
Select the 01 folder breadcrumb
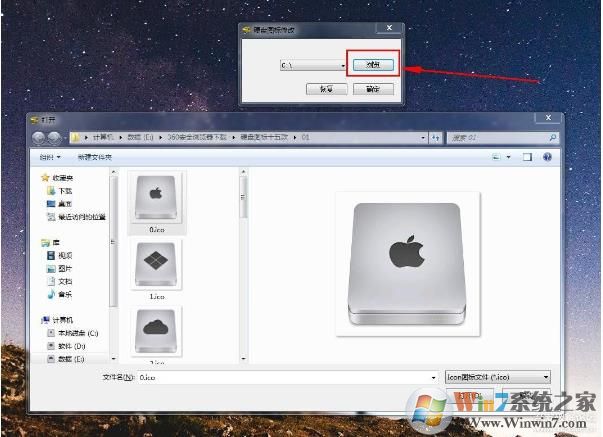305,137
